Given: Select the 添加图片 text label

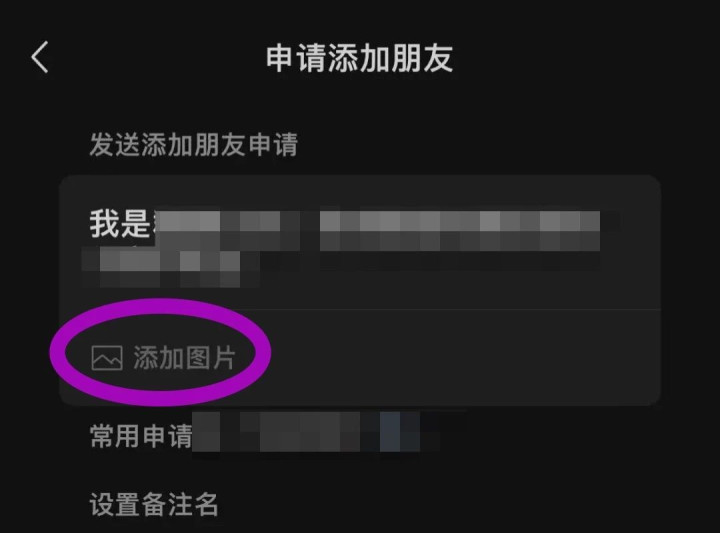Looking at the screenshot, I should pyautogui.click(x=184, y=358).
